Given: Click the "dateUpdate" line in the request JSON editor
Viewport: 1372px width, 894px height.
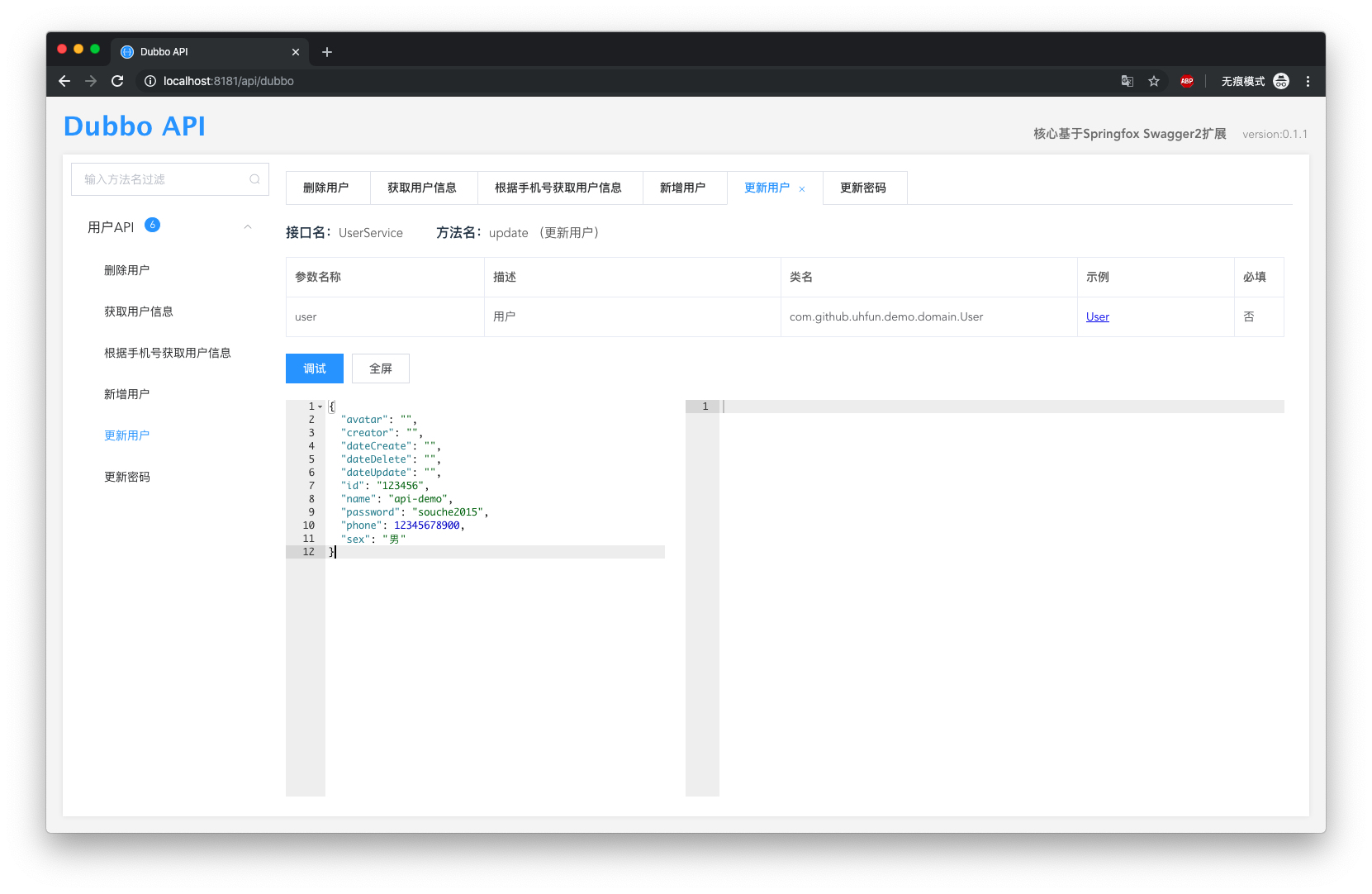Looking at the screenshot, I should click(x=391, y=473).
